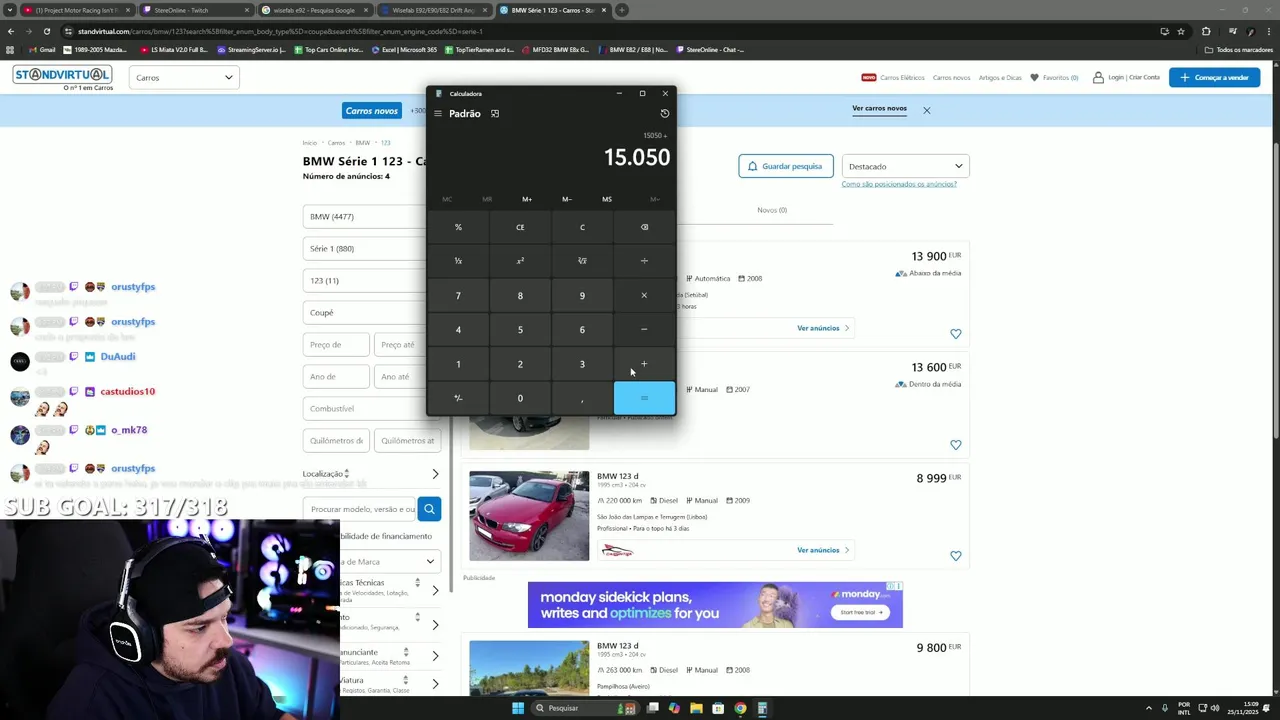Click the calculator C clear key
This screenshot has height=720, width=1280.
click(582, 227)
